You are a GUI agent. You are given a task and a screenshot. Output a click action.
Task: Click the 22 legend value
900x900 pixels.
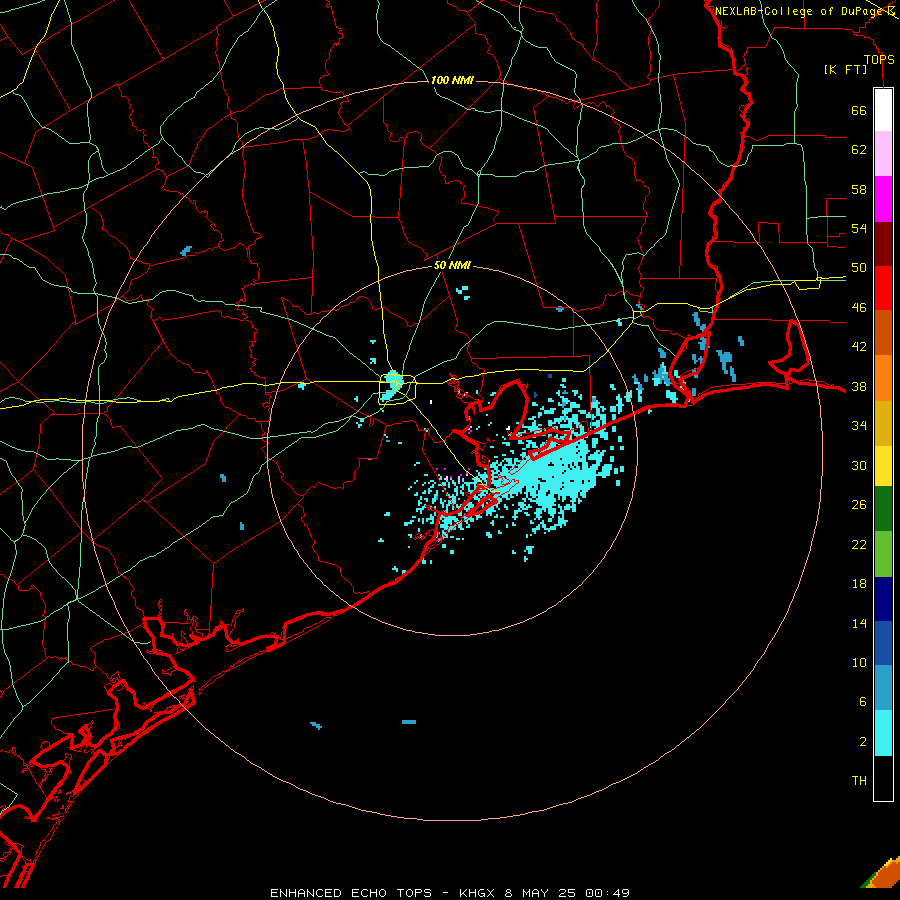(x=859, y=544)
